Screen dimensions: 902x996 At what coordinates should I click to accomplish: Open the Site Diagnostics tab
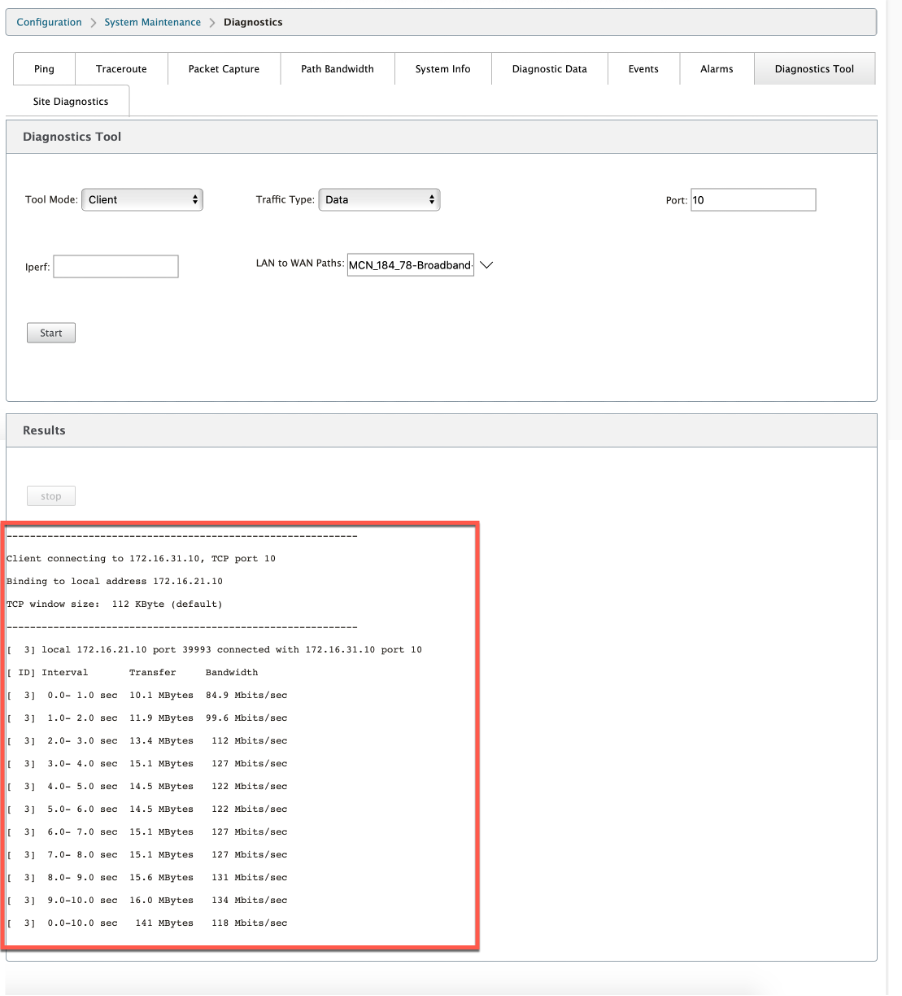coord(71,101)
